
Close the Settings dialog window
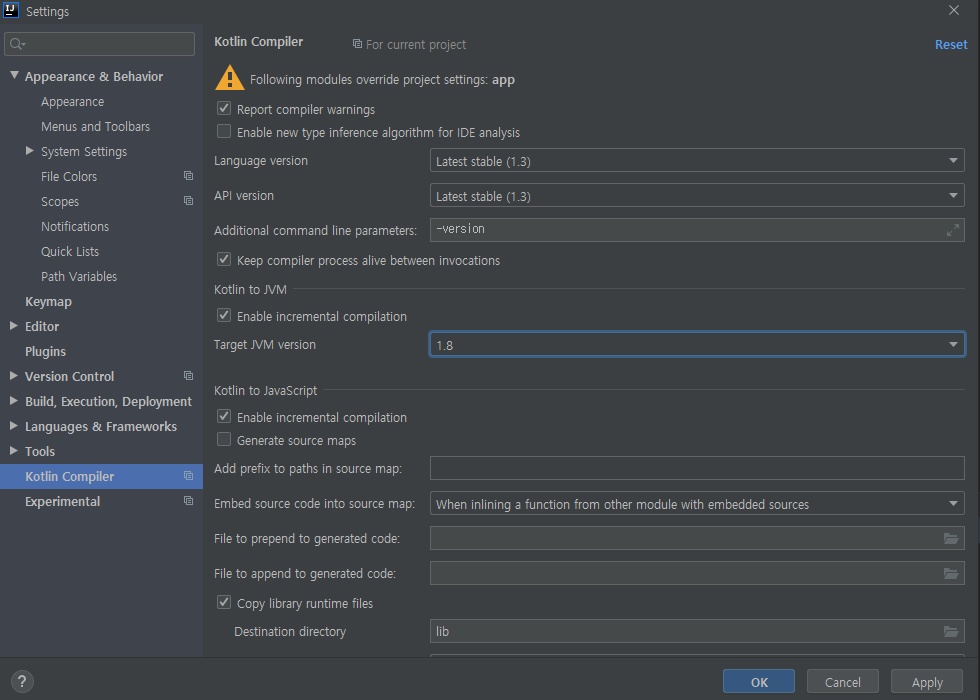[x=954, y=10]
